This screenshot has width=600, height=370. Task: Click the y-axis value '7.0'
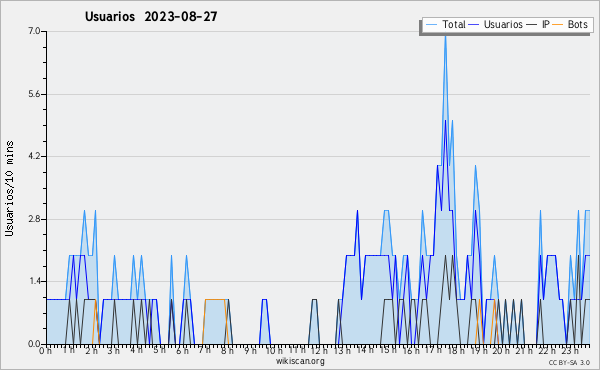(34, 31)
